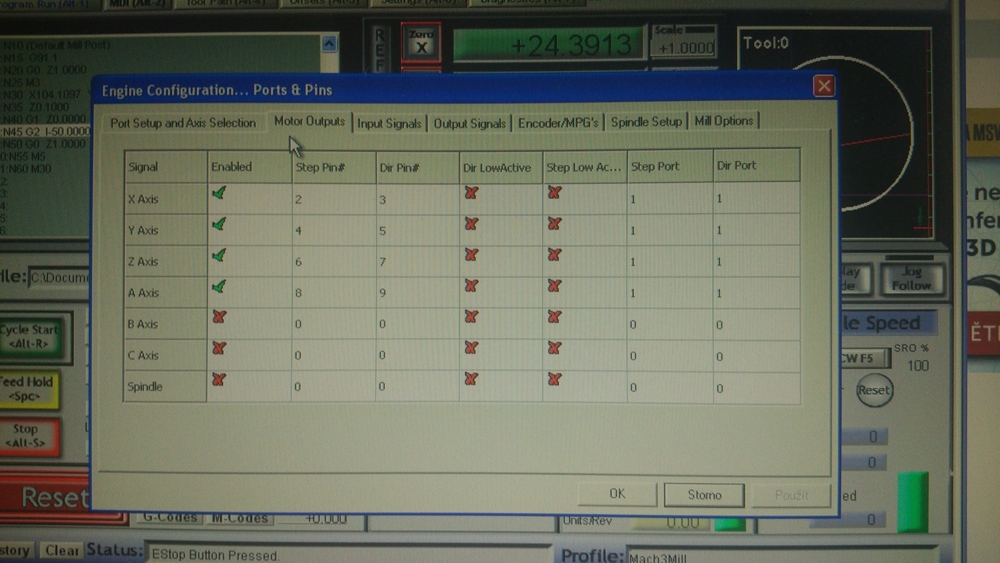Select the Y Axis Dir Pin# cell
Viewport: 1000px width, 563px height.
pyautogui.click(x=416, y=230)
